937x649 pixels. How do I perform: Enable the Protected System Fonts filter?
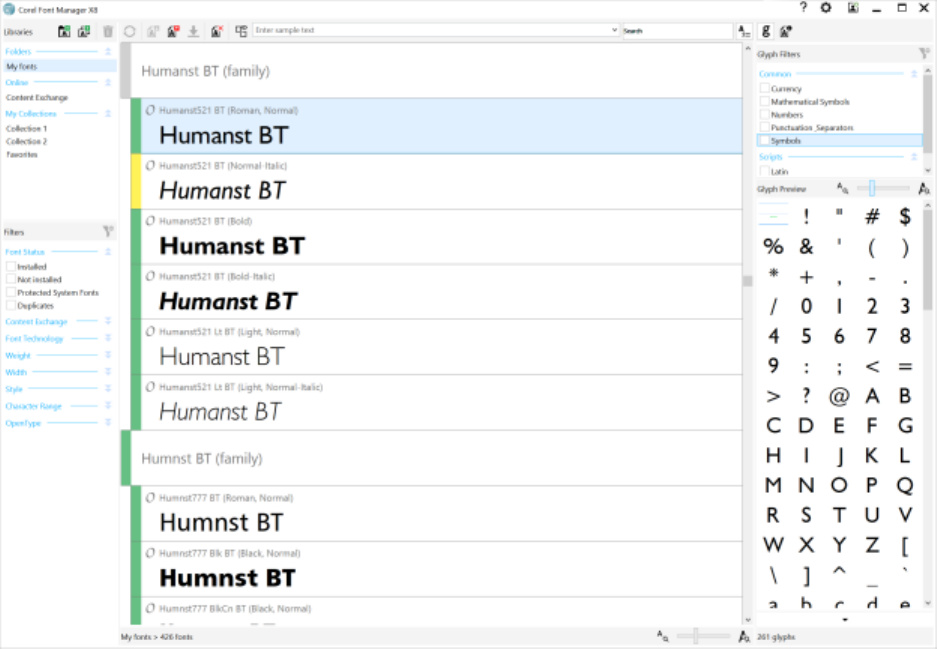click(x=11, y=292)
